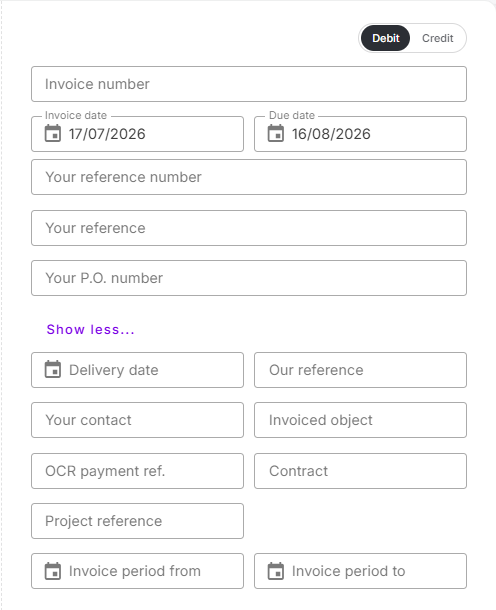
Task: Click the Invoice period from calendar icon
Action: (x=53, y=571)
